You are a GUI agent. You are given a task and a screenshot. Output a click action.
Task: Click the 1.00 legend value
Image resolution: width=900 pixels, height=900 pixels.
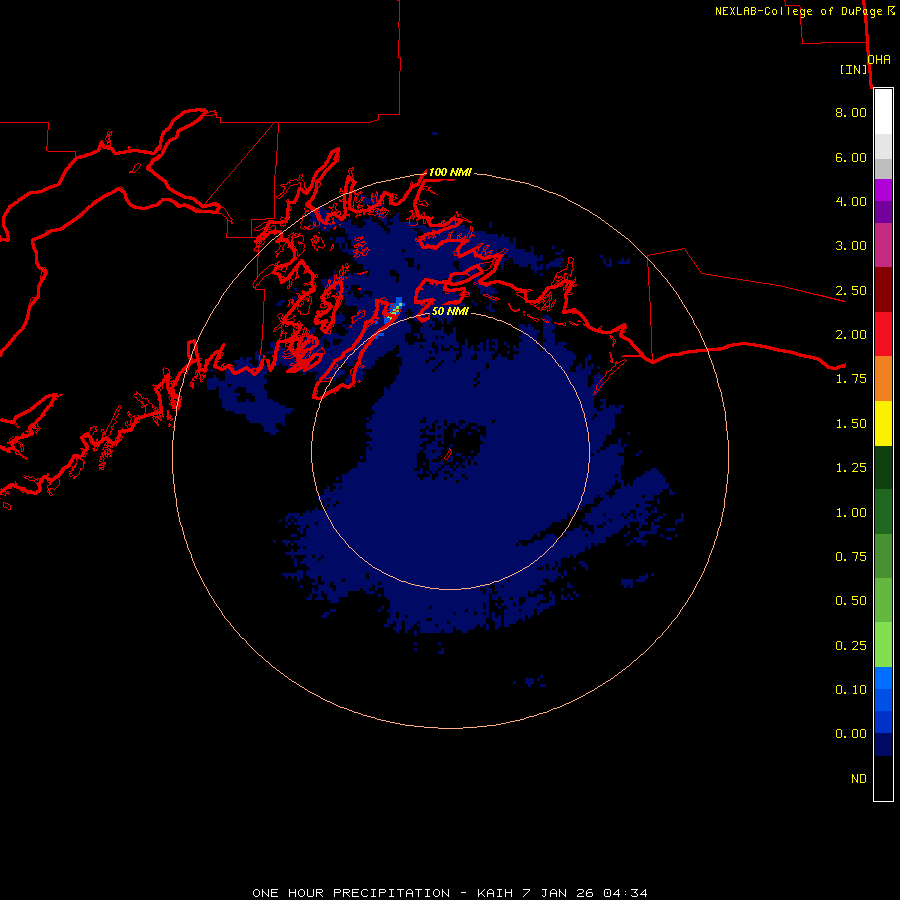pyautogui.click(x=851, y=513)
